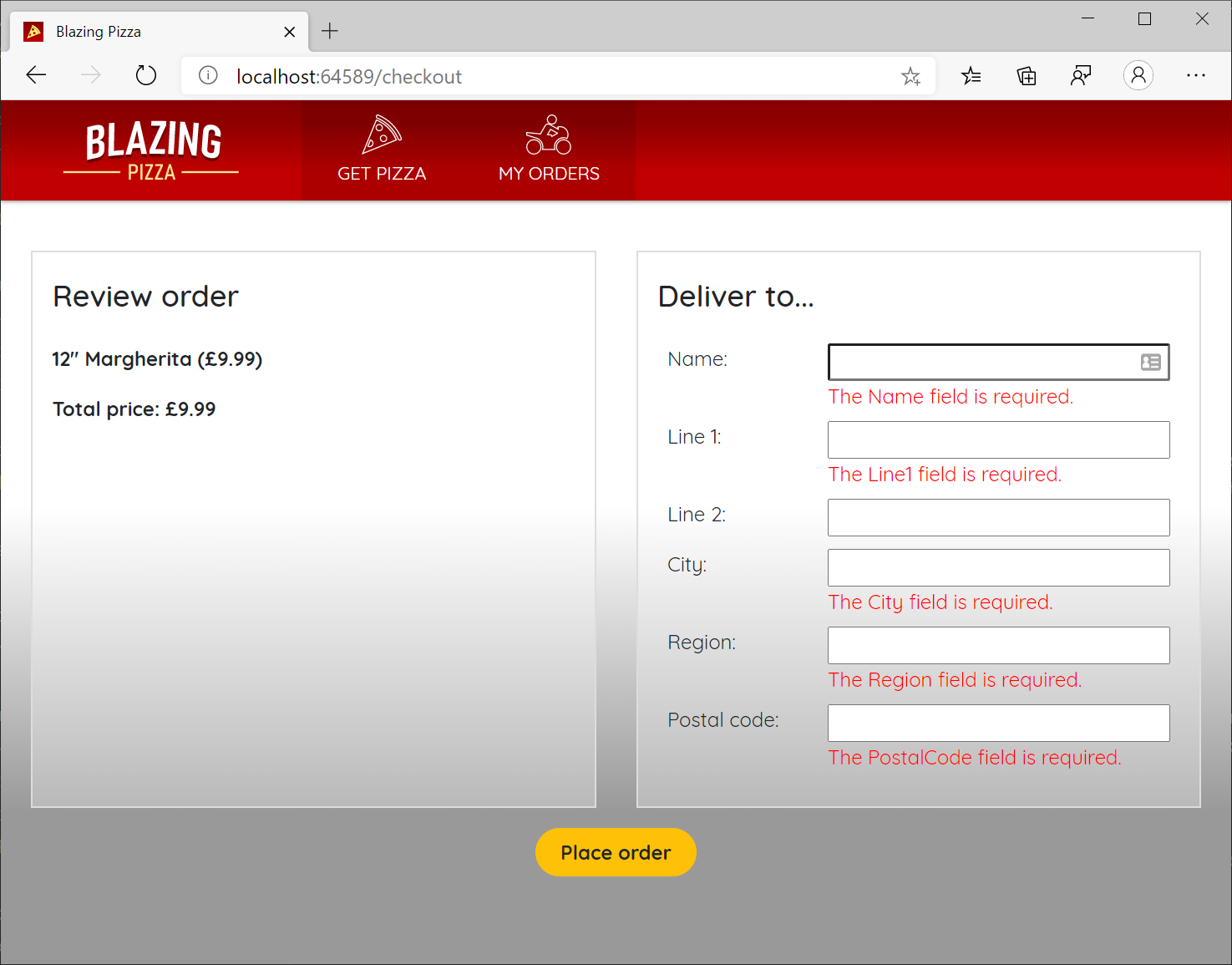Click 'The Name field is required.' message

click(951, 397)
